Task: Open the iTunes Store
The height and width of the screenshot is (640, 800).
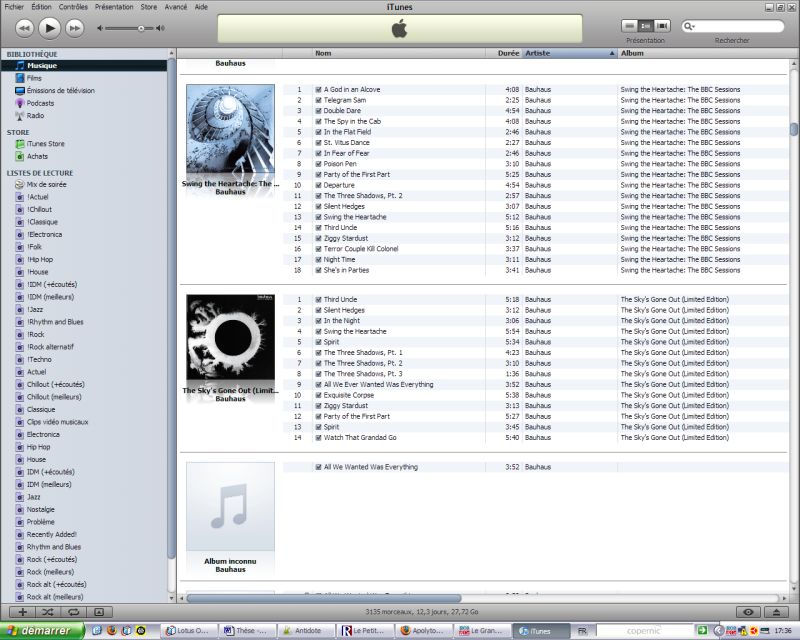Action: coord(45,144)
